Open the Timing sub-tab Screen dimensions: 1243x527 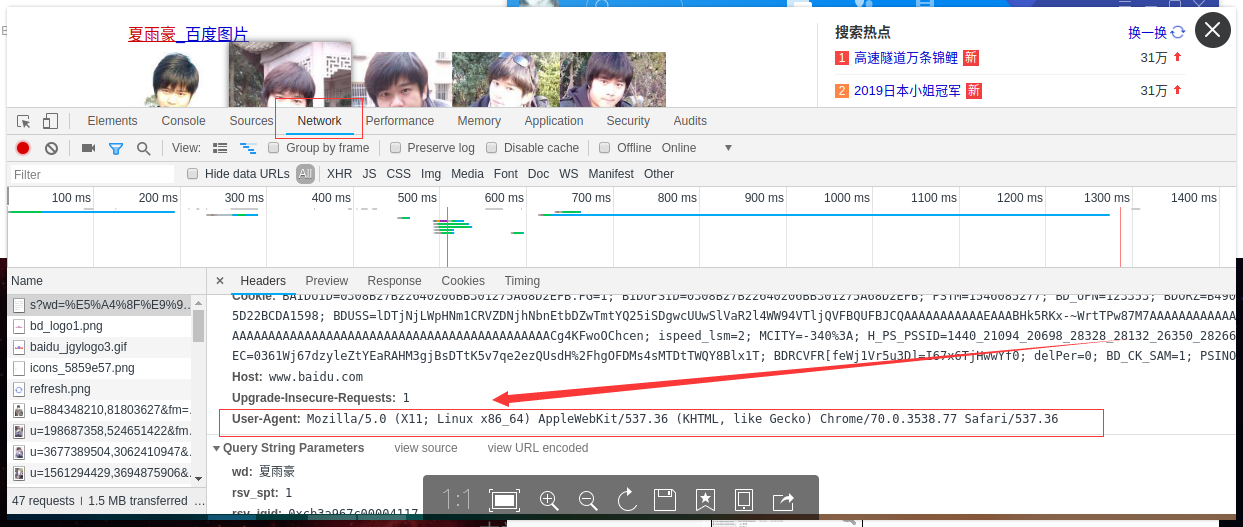[522, 281]
